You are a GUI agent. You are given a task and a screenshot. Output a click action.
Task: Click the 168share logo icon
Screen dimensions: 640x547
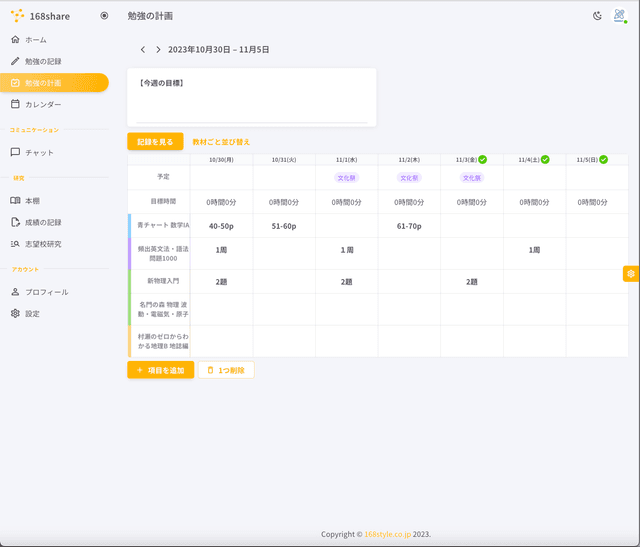pos(17,16)
